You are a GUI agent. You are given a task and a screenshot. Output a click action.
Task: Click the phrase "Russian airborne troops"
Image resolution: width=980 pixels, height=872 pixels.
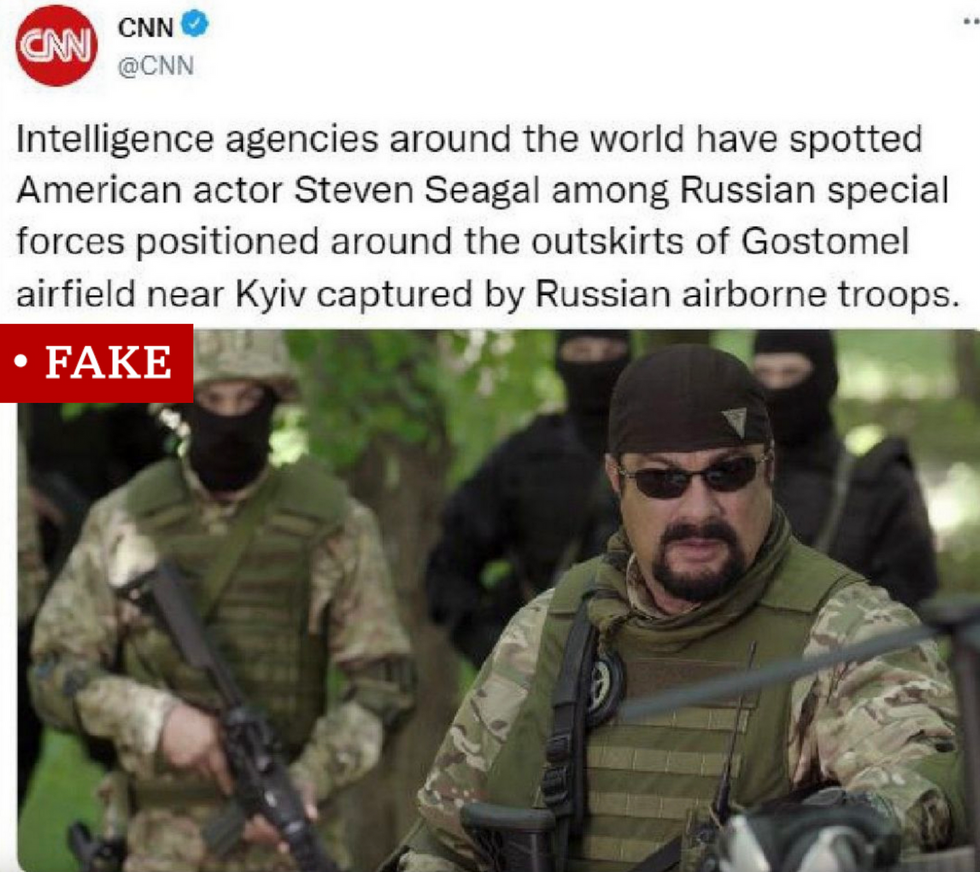747,294
